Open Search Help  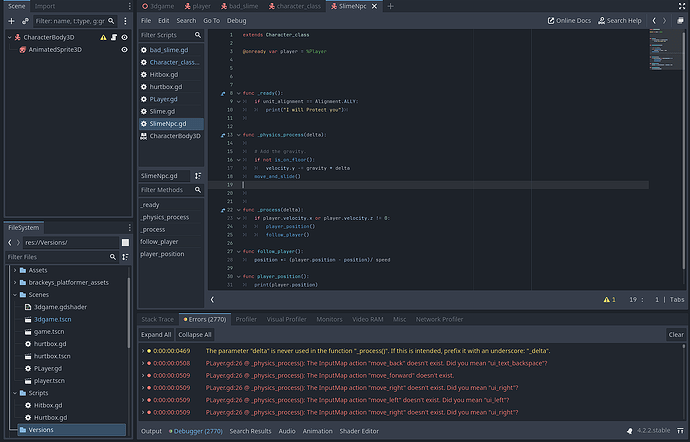[x=619, y=21]
